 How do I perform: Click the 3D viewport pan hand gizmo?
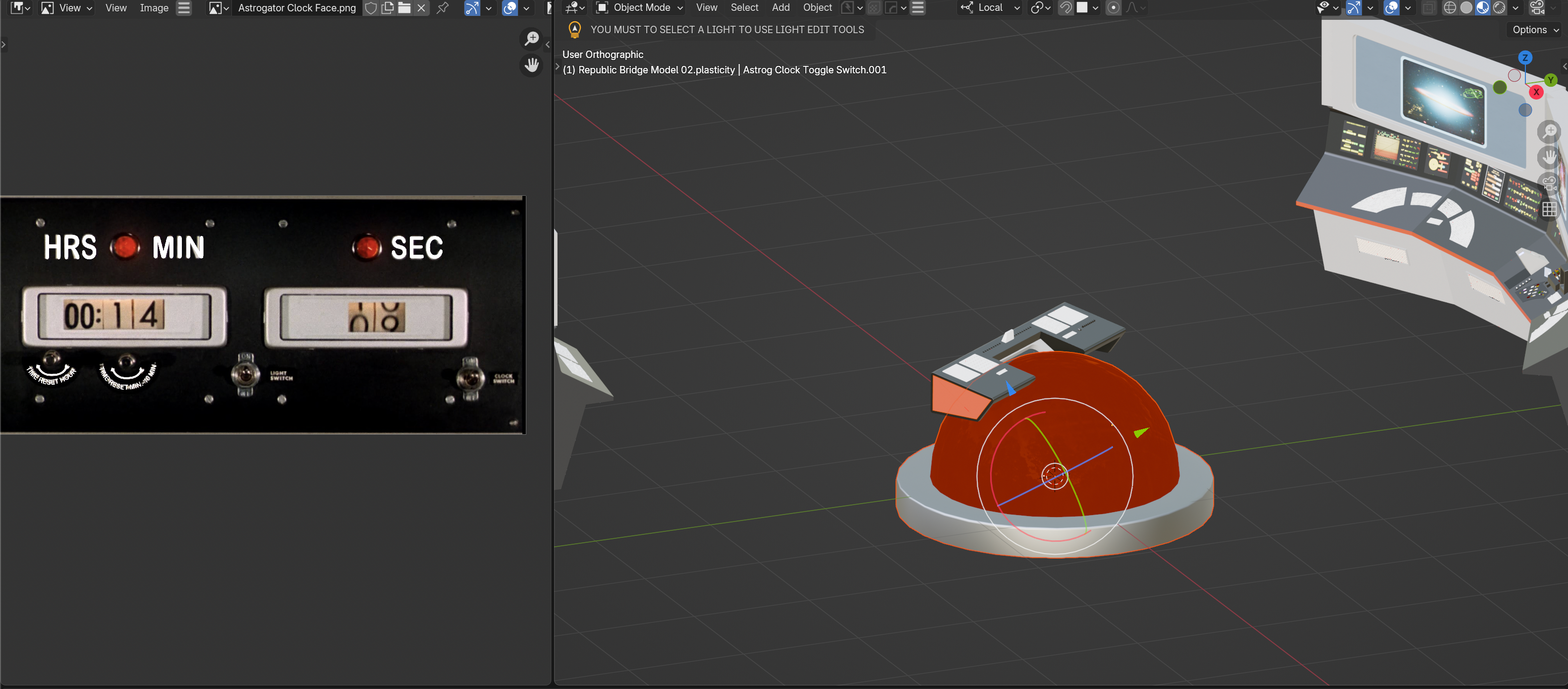point(1549,157)
